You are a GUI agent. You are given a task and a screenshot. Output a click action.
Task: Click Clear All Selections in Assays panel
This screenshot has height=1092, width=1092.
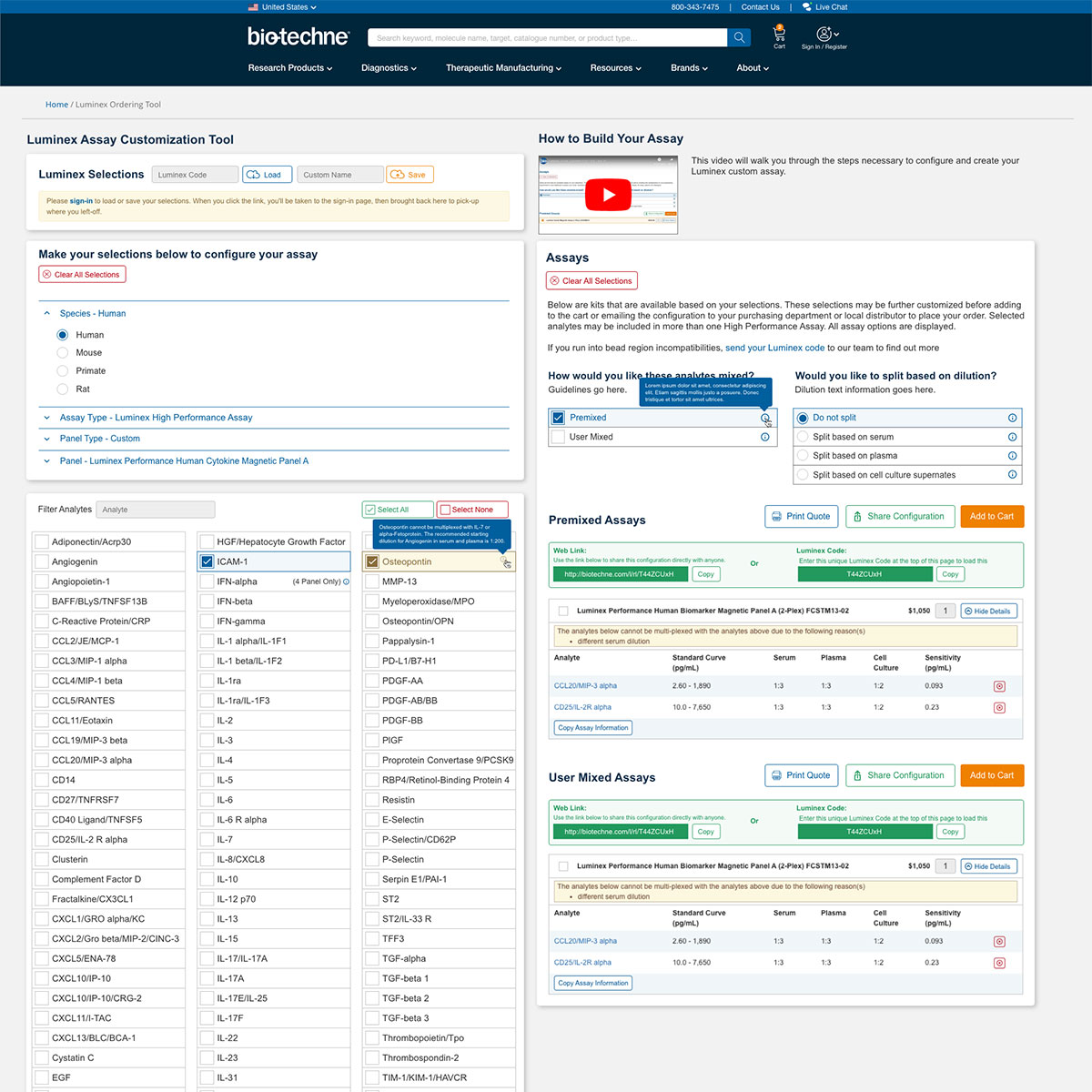(x=591, y=281)
